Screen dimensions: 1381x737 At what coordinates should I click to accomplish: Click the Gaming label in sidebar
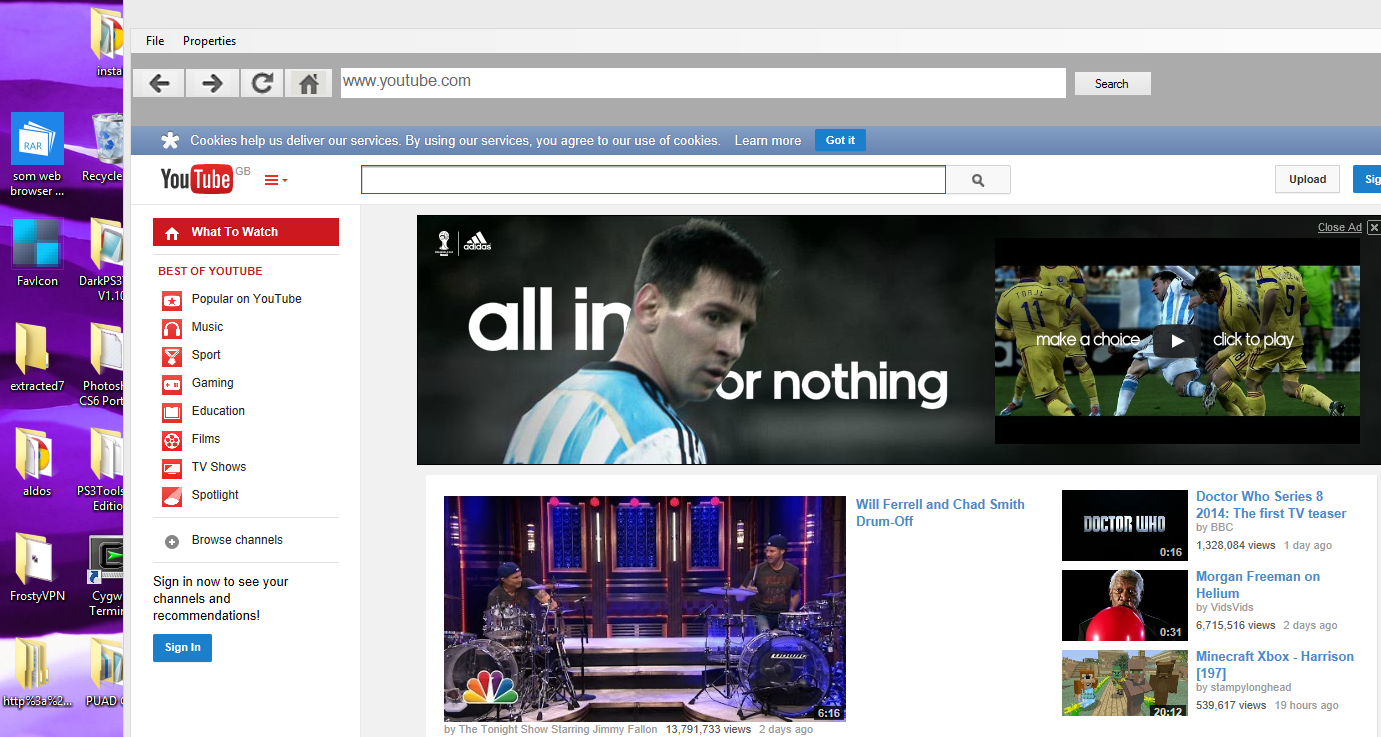(x=212, y=383)
